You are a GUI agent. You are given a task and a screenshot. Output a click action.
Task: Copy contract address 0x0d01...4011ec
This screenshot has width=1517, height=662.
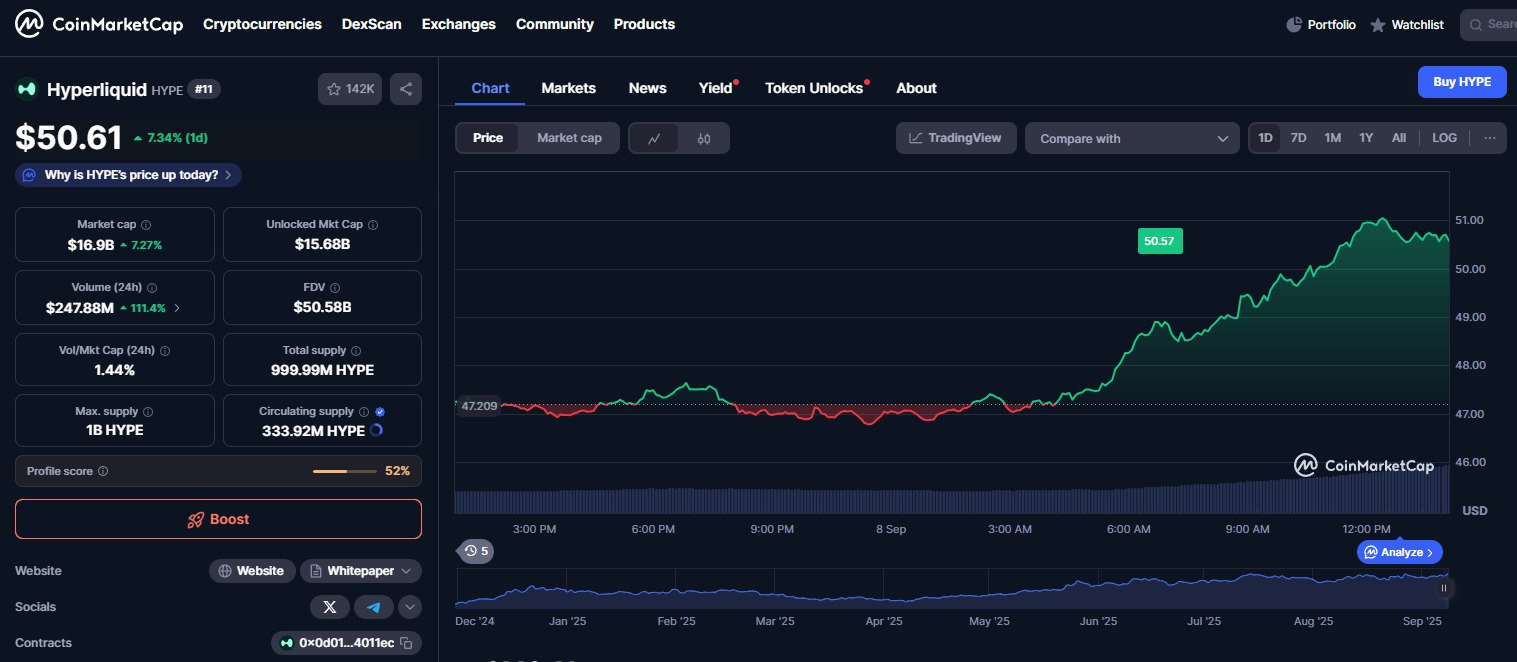(406, 643)
